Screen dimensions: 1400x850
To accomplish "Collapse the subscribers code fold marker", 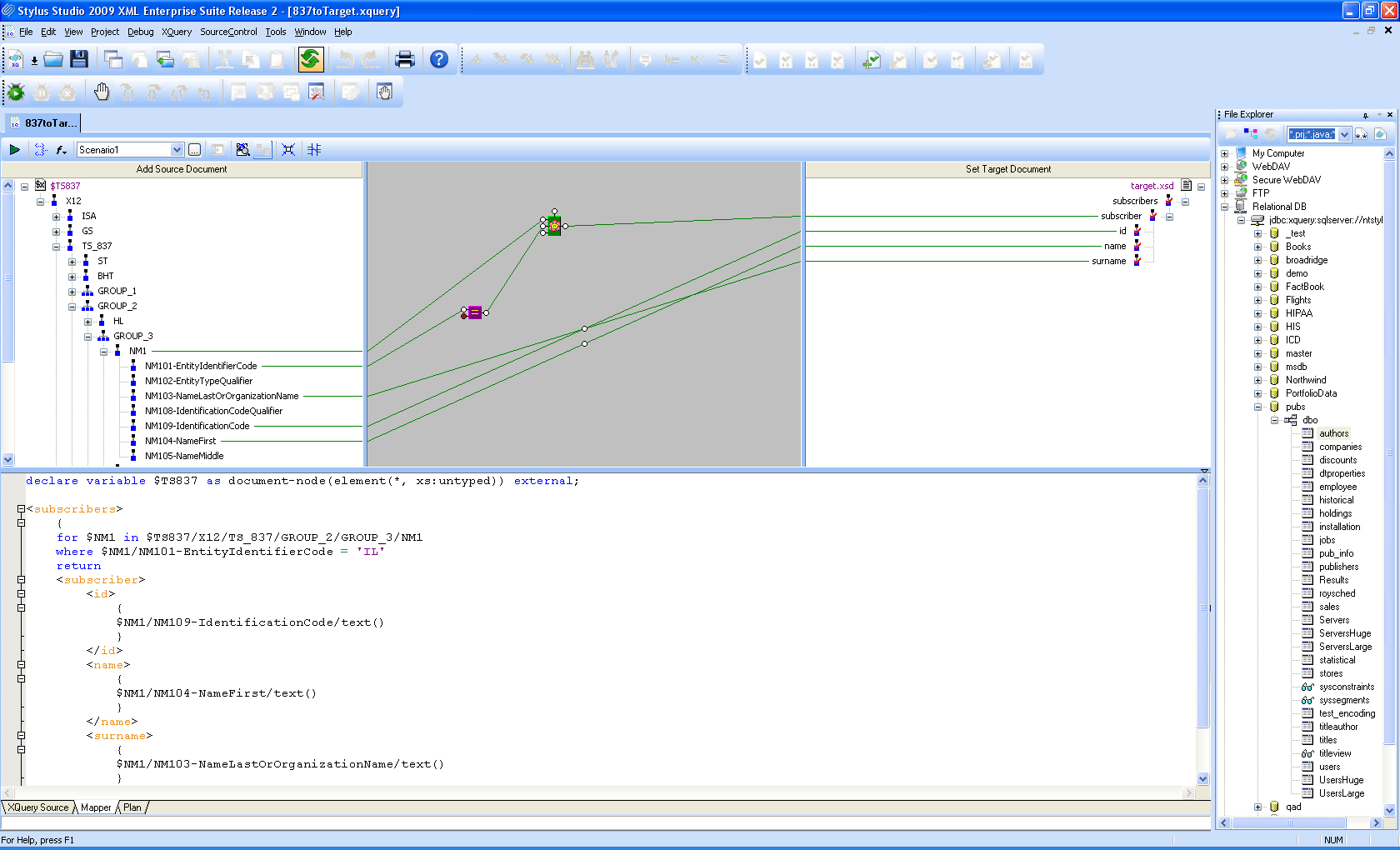I will 21,509.
